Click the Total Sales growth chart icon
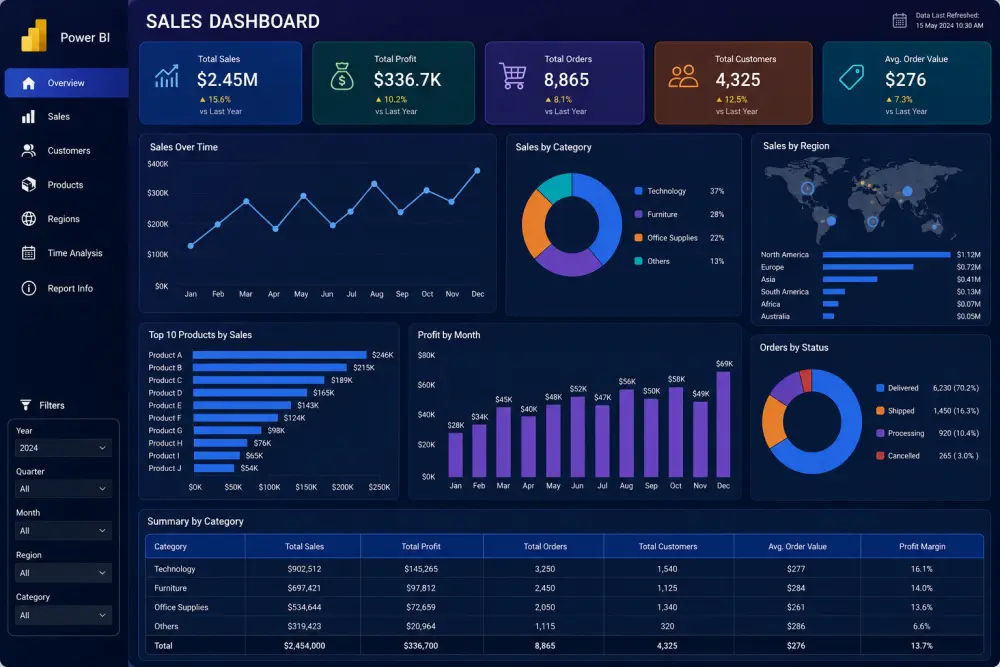The height and width of the screenshot is (667, 1000). pos(166,77)
